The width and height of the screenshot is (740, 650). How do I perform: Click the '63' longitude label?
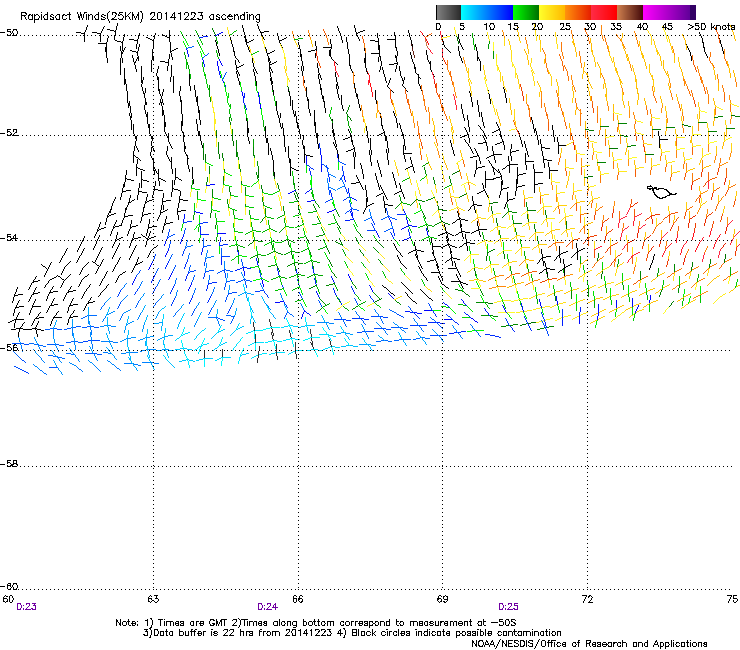coord(153,599)
